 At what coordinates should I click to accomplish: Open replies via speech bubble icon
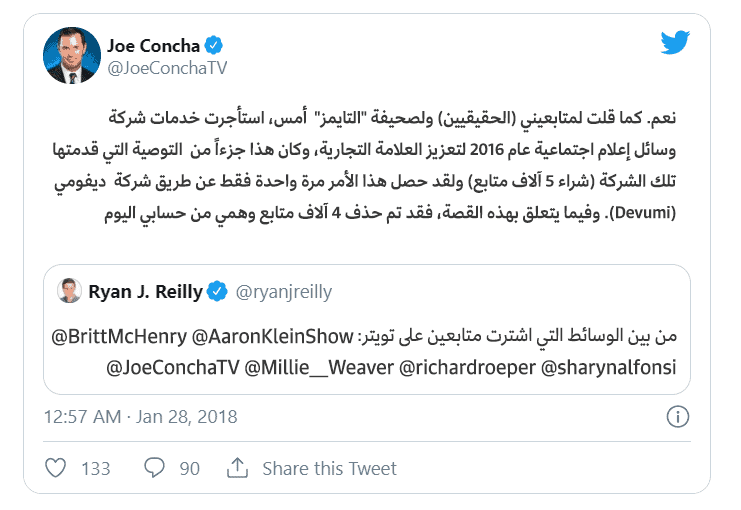click(x=154, y=468)
